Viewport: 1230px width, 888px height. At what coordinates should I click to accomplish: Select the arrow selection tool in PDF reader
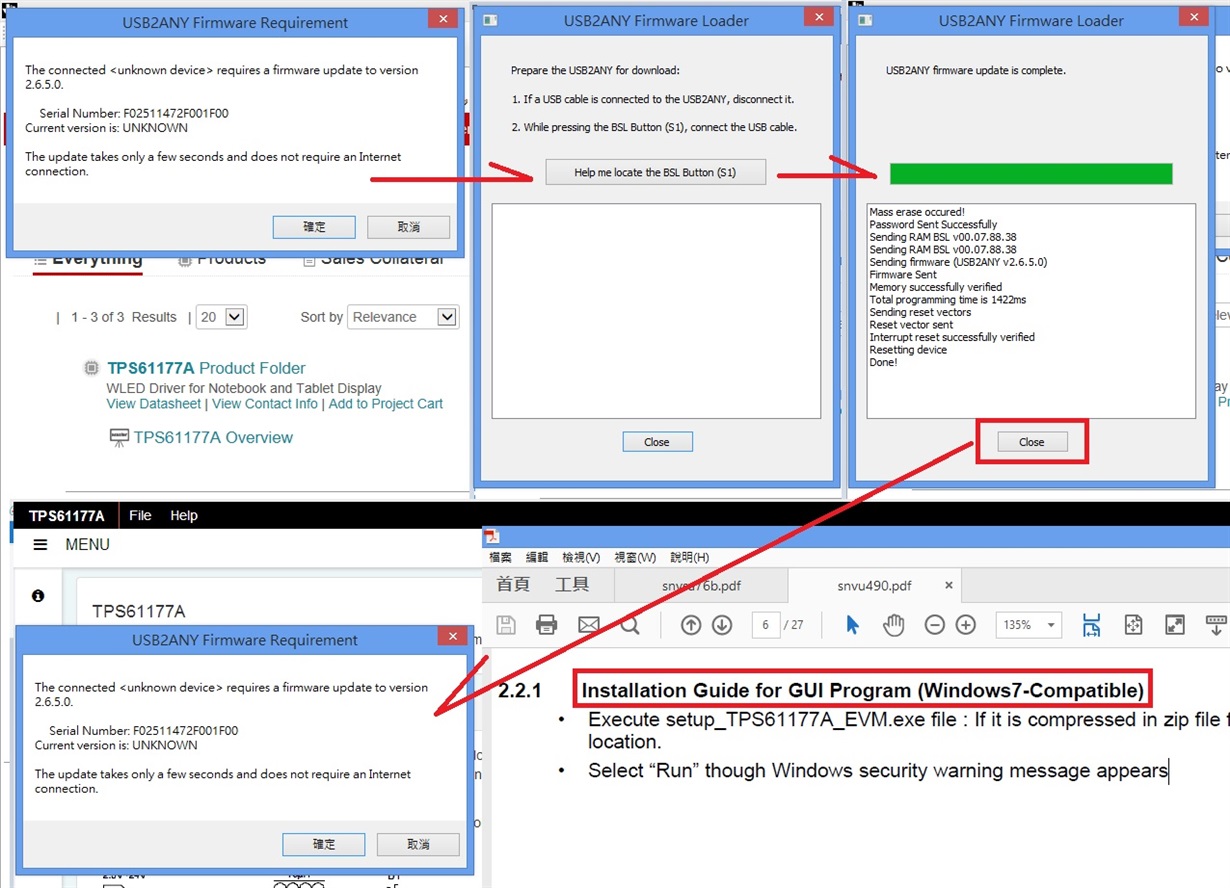852,625
